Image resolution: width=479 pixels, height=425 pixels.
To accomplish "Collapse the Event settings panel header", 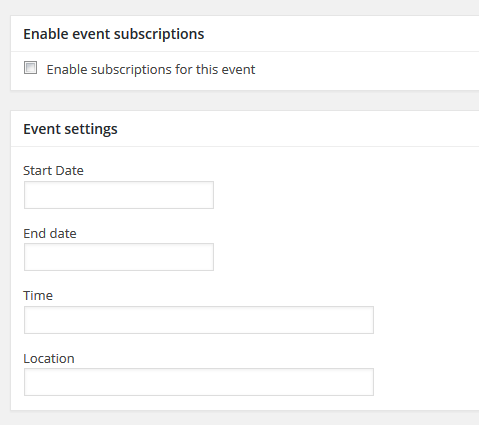I will tap(245, 129).
